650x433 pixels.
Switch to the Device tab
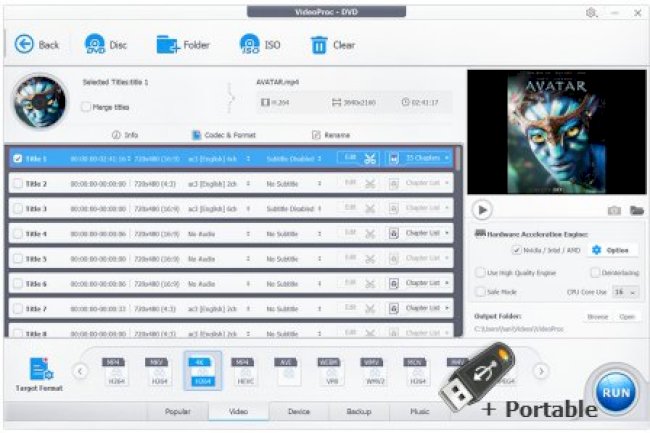pos(298,411)
